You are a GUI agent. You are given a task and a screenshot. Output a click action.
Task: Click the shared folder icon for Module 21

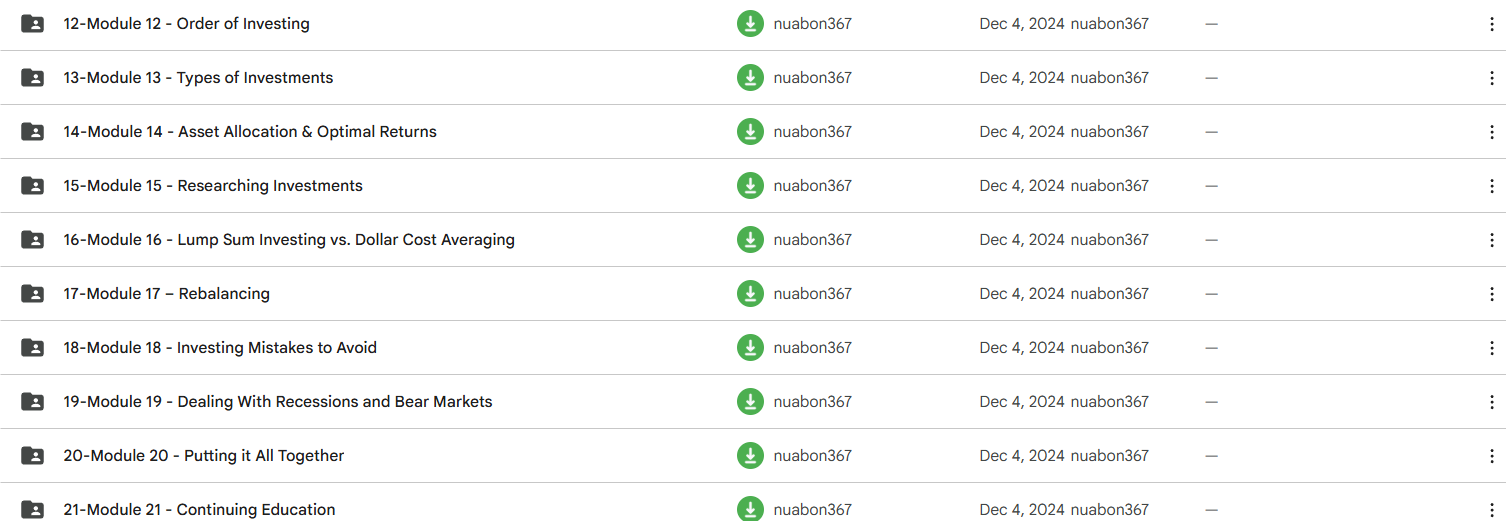(32, 509)
